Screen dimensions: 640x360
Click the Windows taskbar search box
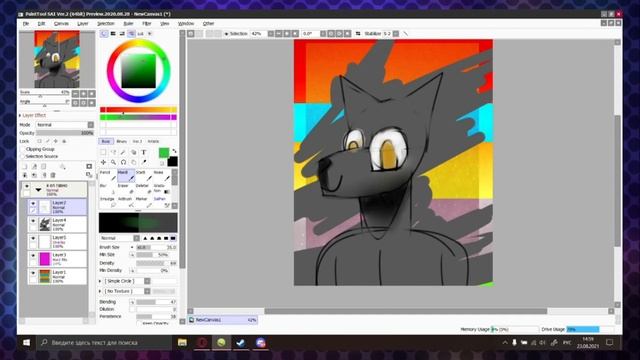click(x=104, y=342)
